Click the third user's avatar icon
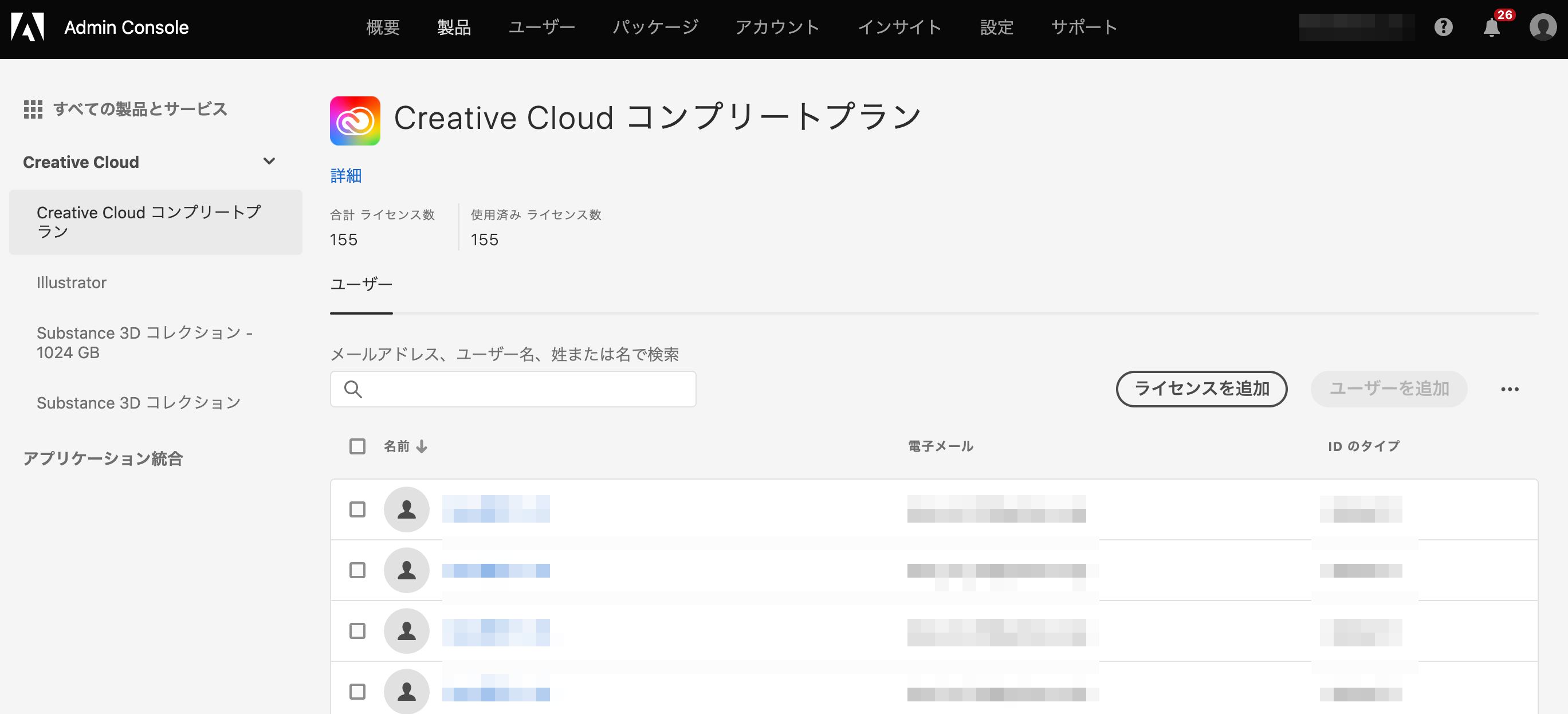 407,631
